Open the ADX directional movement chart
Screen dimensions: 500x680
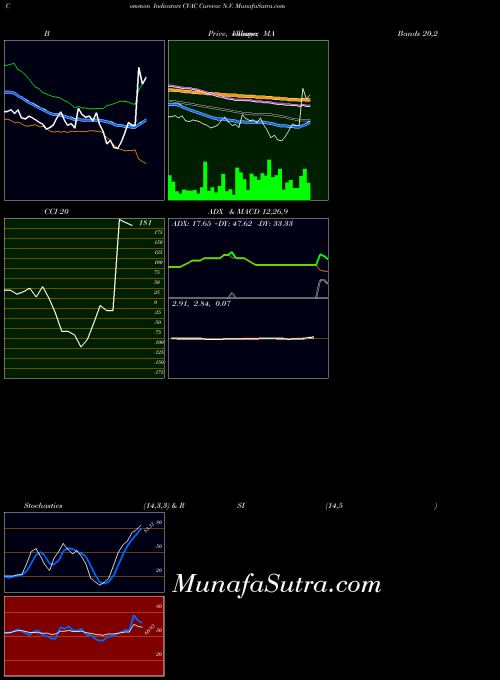(248, 258)
